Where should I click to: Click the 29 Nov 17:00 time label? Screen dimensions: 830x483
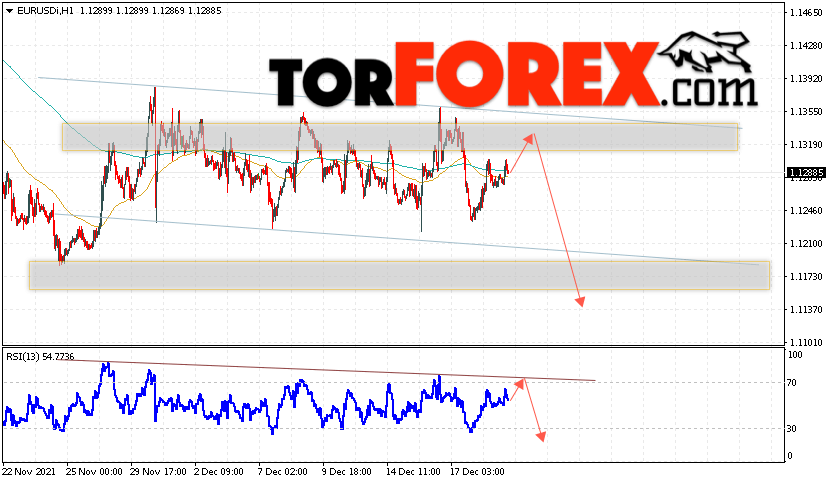158,471
